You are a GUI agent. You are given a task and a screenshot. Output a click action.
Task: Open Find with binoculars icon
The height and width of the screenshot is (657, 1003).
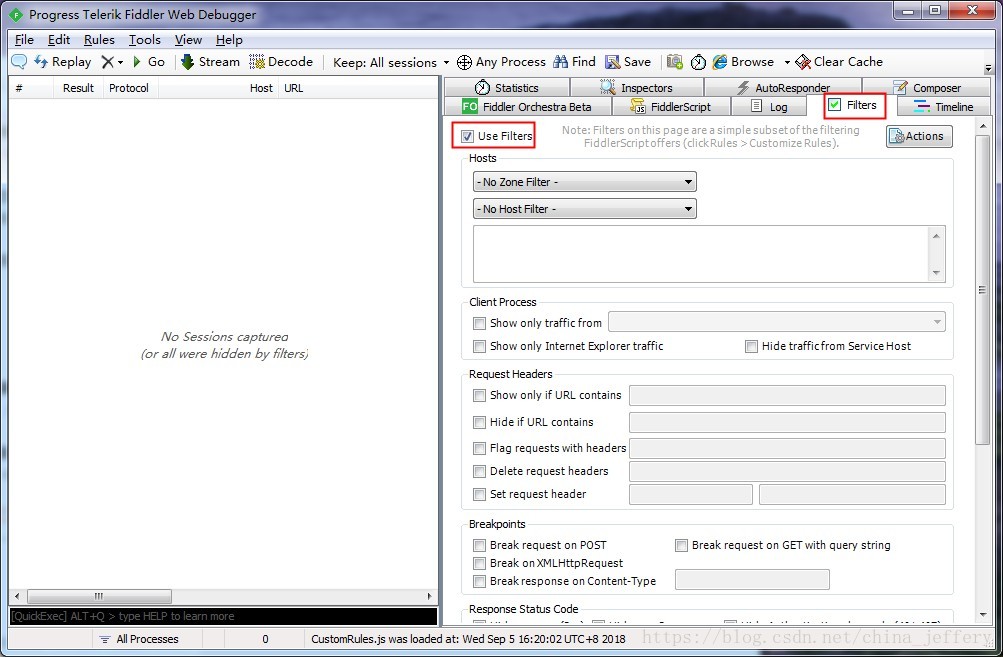click(x=574, y=62)
